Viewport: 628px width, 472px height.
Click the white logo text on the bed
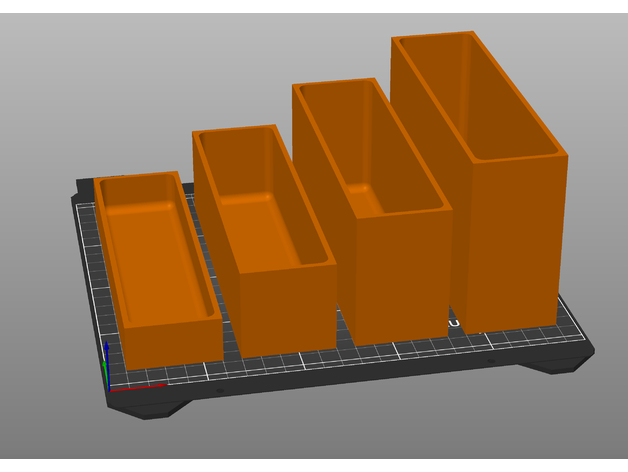click(x=453, y=324)
